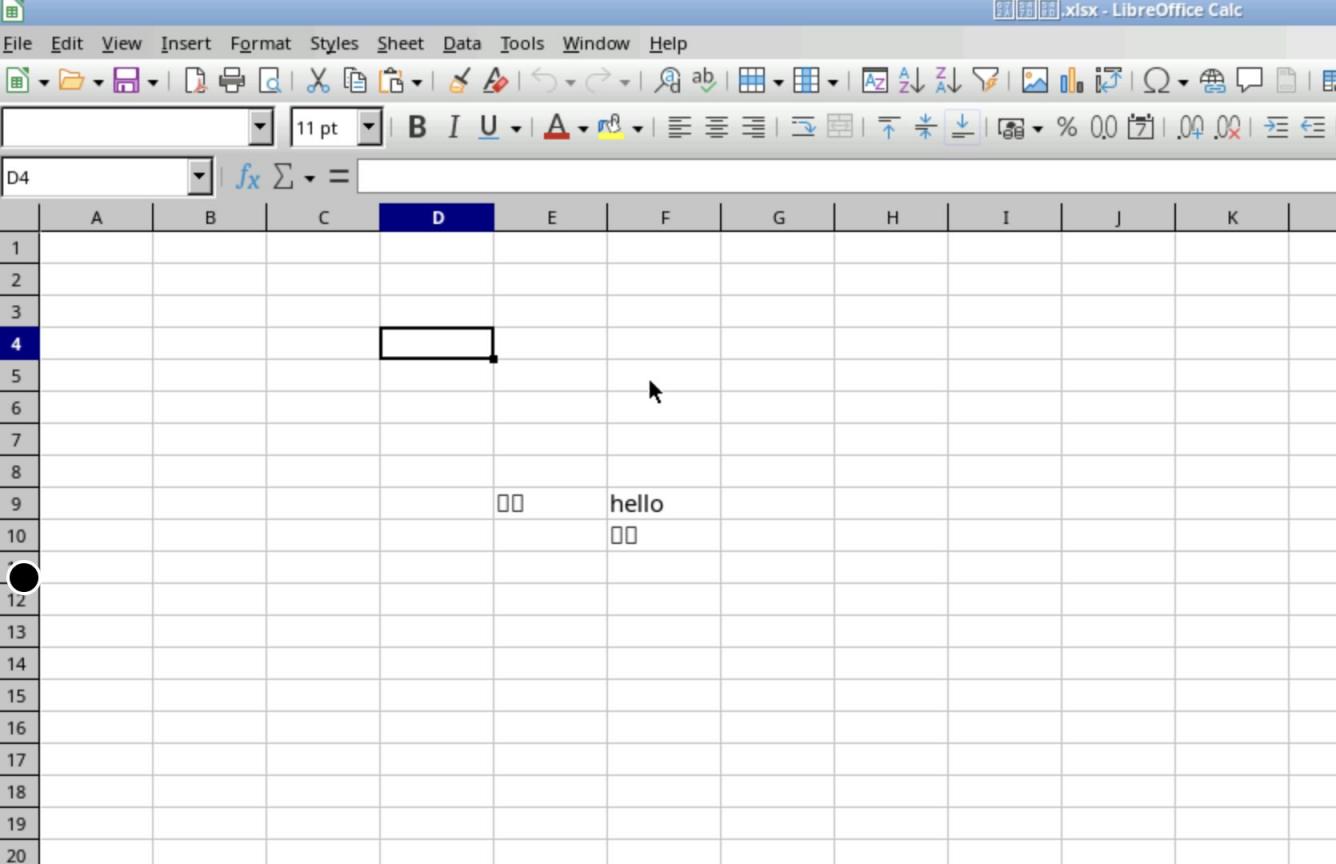Open the Sheet menu

click(400, 44)
